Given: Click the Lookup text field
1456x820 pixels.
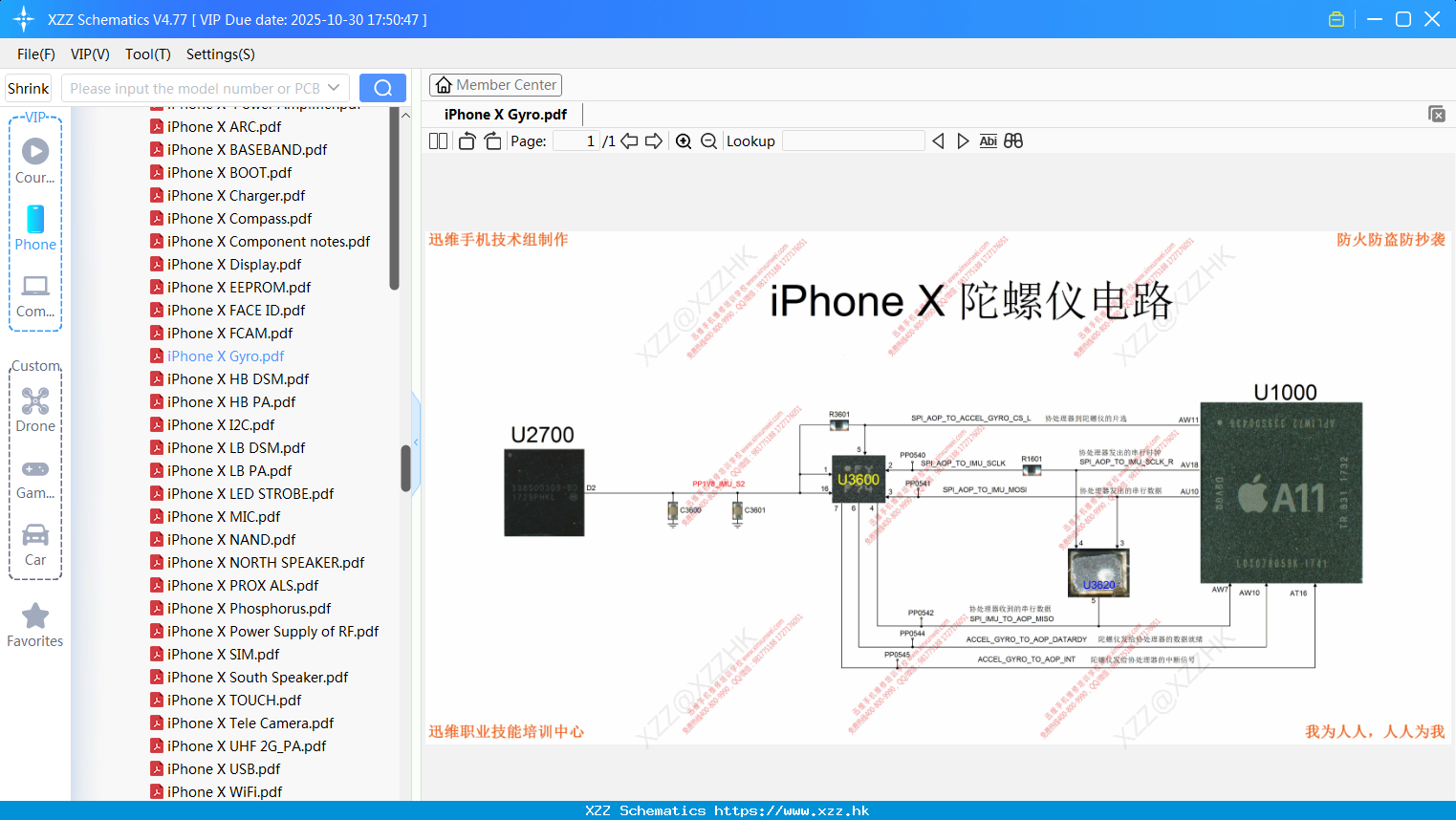Looking at the screenshot, I should click(x=854, y=140).
